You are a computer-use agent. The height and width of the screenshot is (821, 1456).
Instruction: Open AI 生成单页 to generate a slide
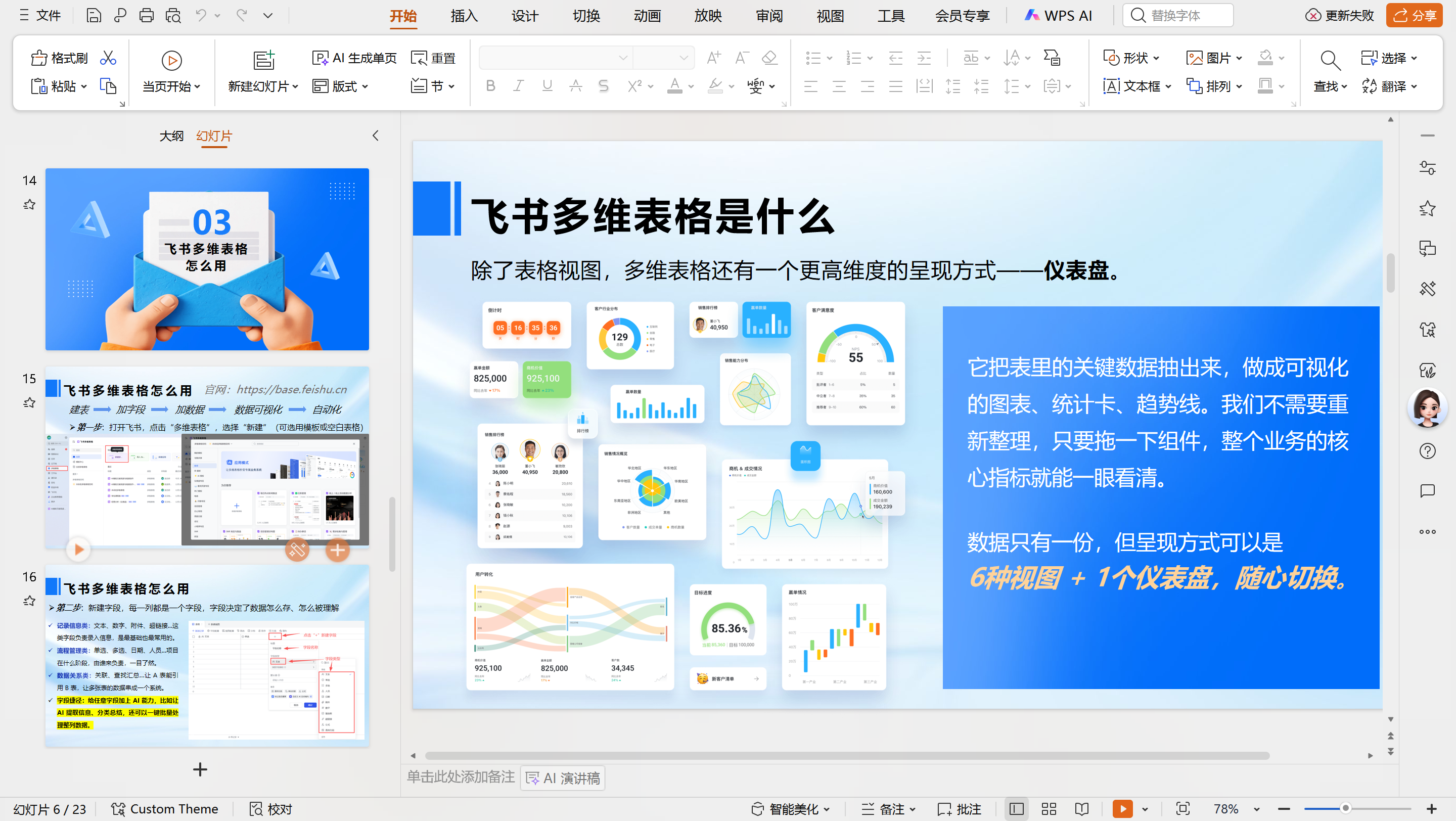(354, 57)
